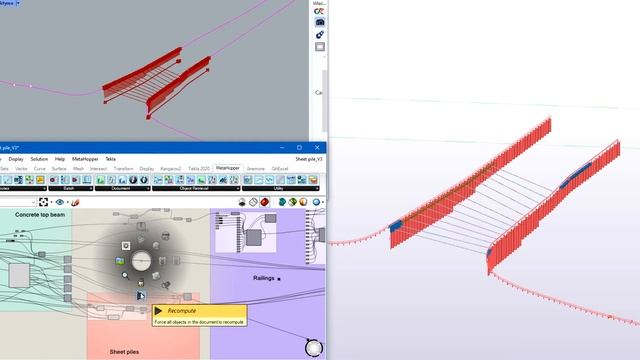Click the teal shaded preview icon
This screenshot has height=360, width=640.
pyautogui.click(x=282, y=202)
